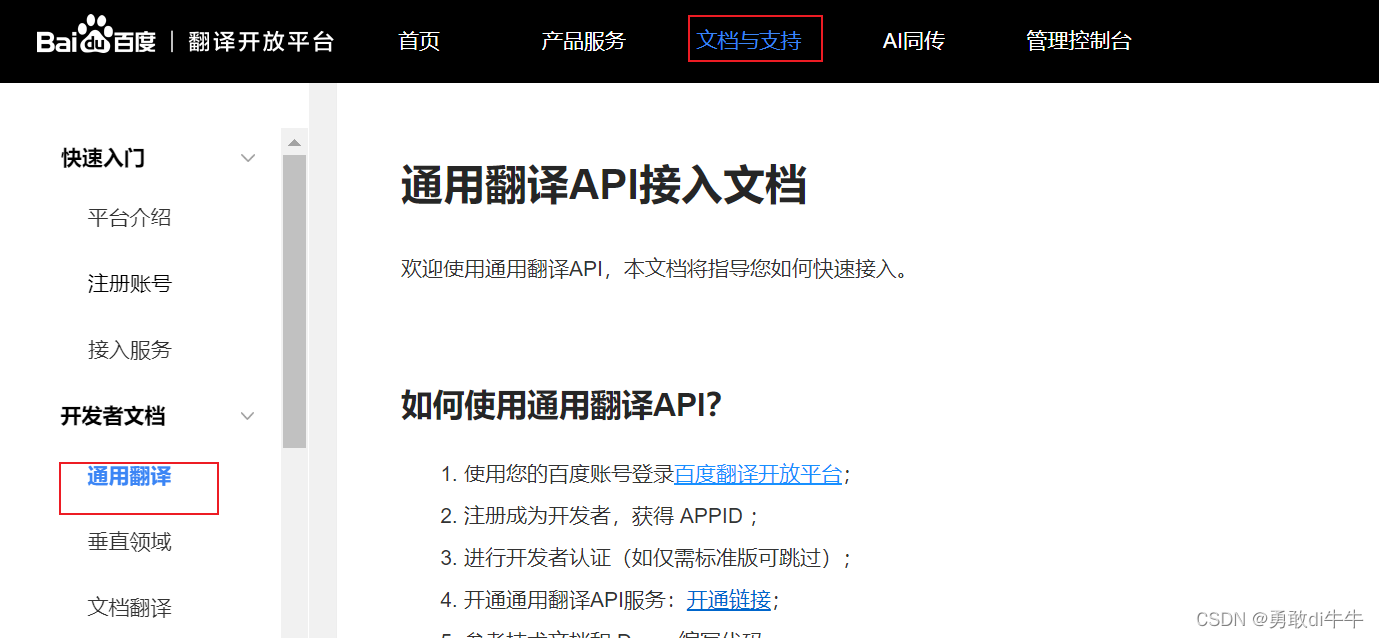The image size is (1379, 638).
Task: Open 注册账号 in sidebar
Action: point(130,284)
